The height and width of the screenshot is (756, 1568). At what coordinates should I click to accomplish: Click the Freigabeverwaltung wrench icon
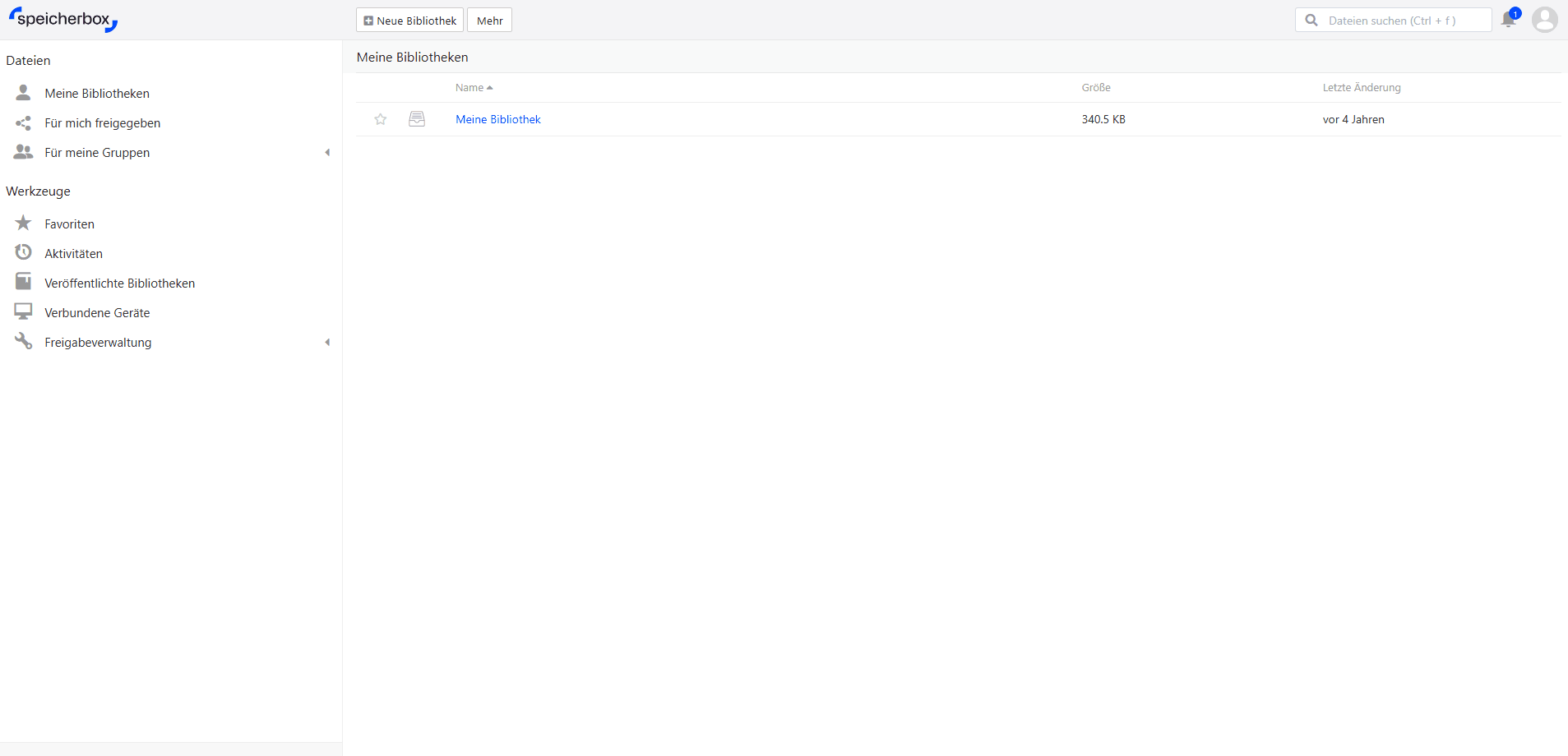(x=23, y=341)
